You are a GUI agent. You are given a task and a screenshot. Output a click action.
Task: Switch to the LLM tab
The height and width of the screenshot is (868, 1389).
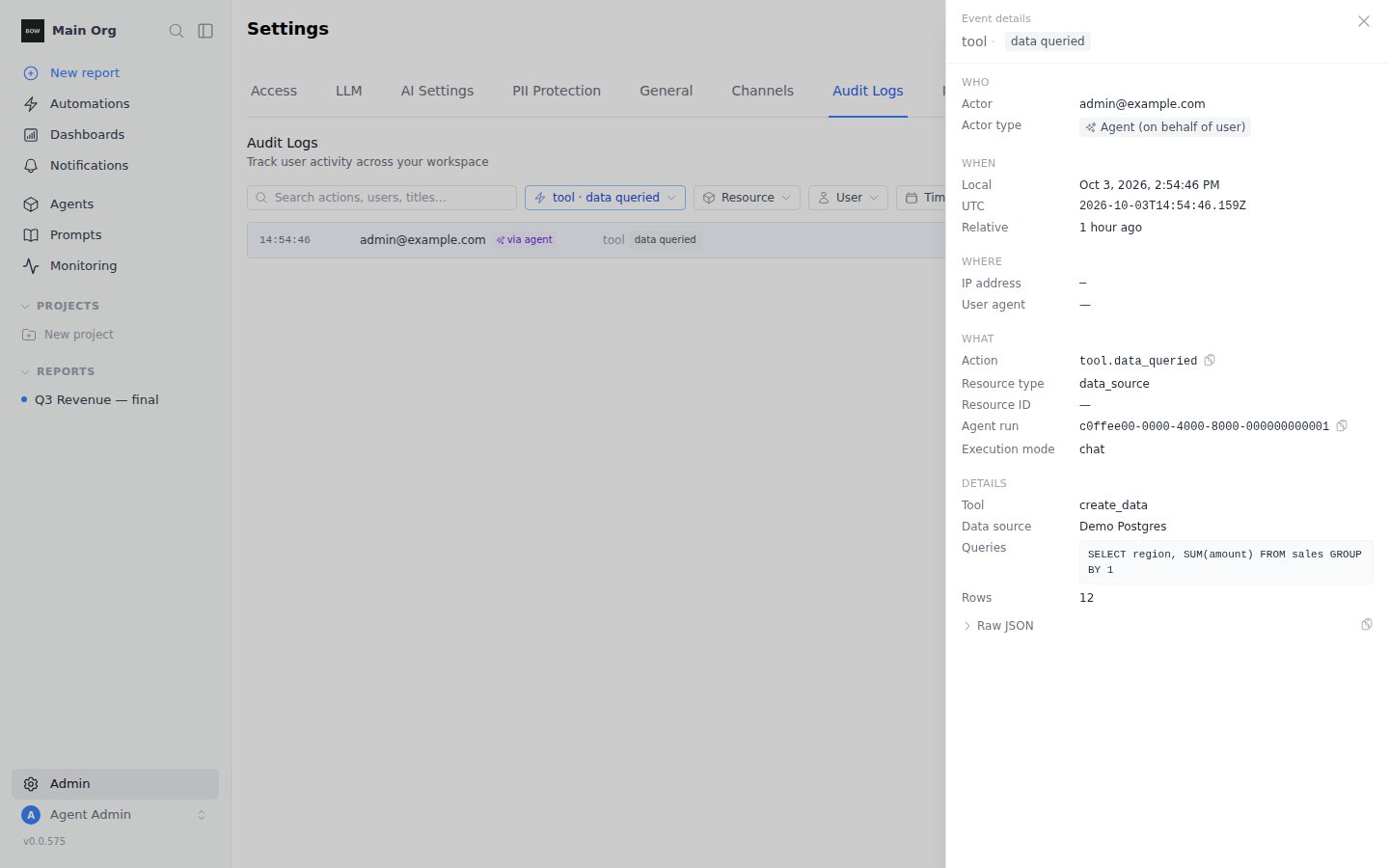[349, 91]
